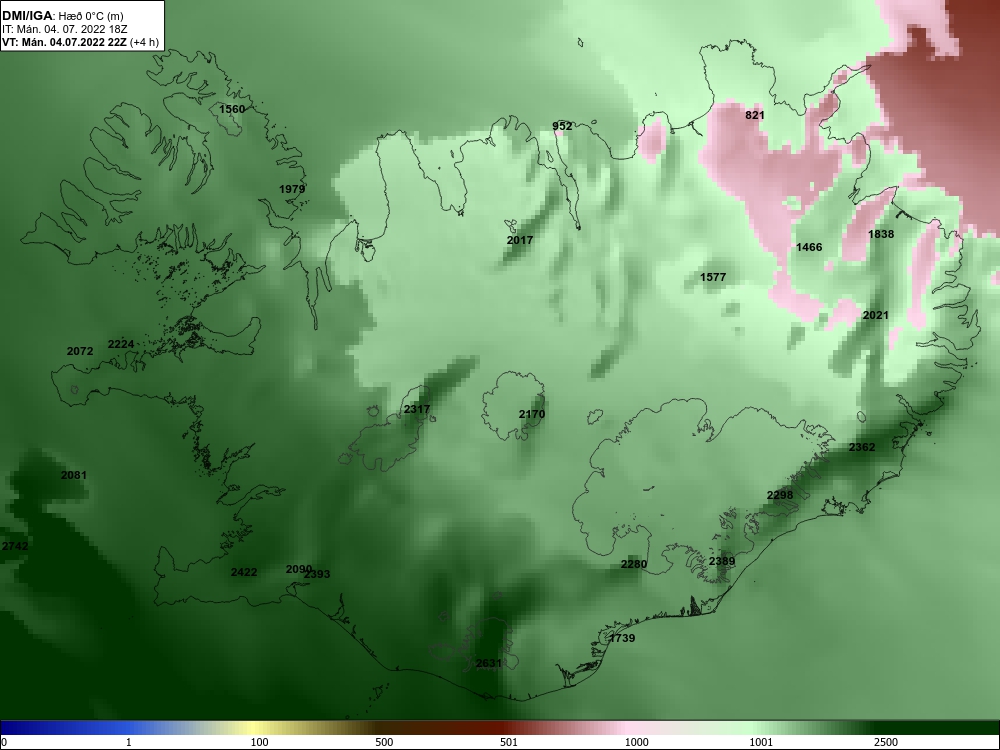This screenshot has width=1000, height=750.
Task: Select the 2072 value on the west peninsula
Action: (x=80, y=351)
